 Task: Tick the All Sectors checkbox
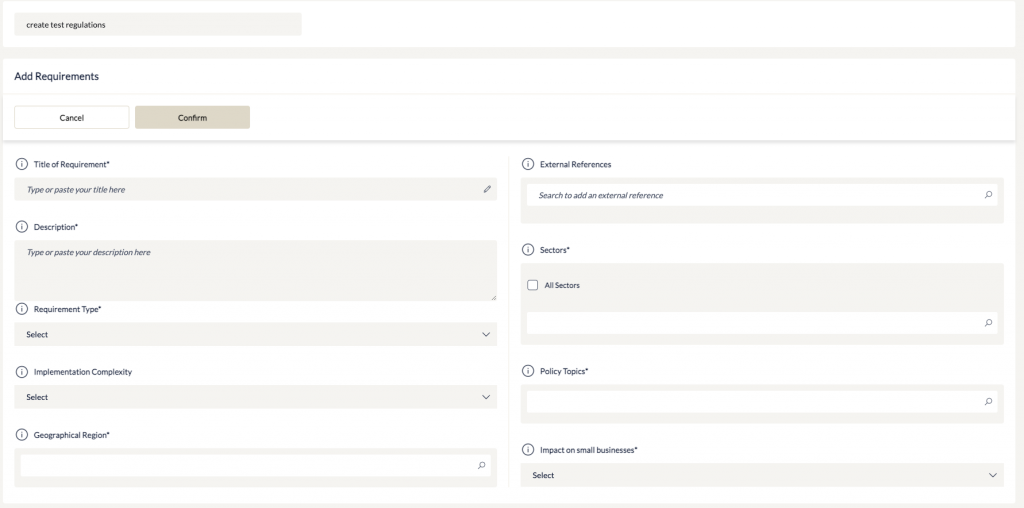(532, 285)
